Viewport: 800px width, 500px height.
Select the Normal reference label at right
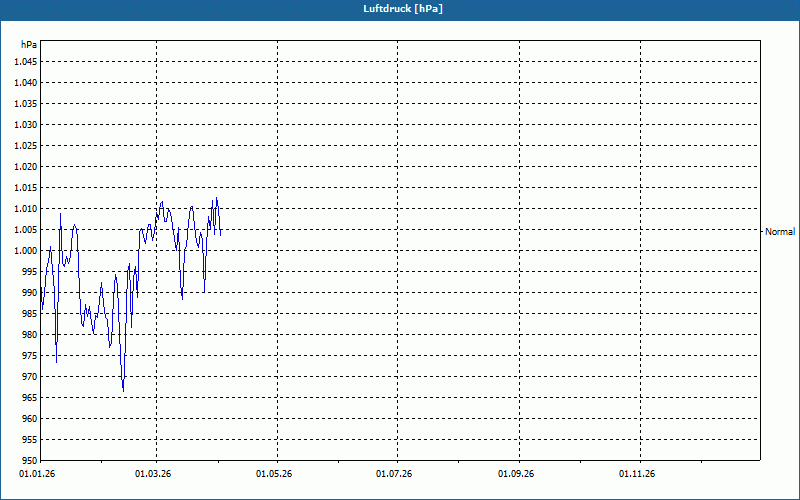[780, 232]
